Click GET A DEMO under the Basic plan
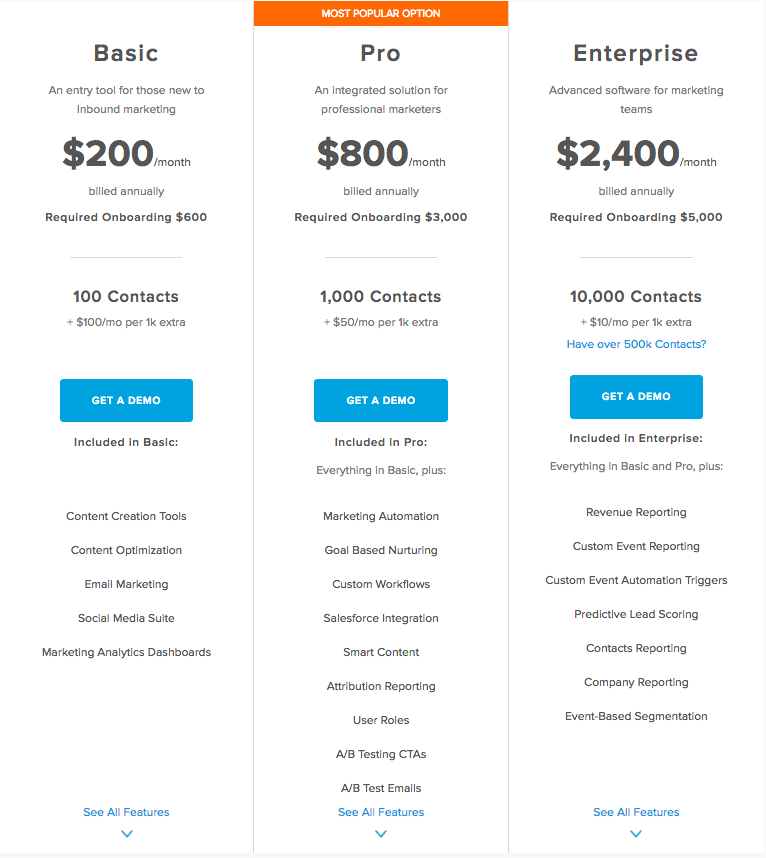This screenshot has height=858, width=766. 126,400
